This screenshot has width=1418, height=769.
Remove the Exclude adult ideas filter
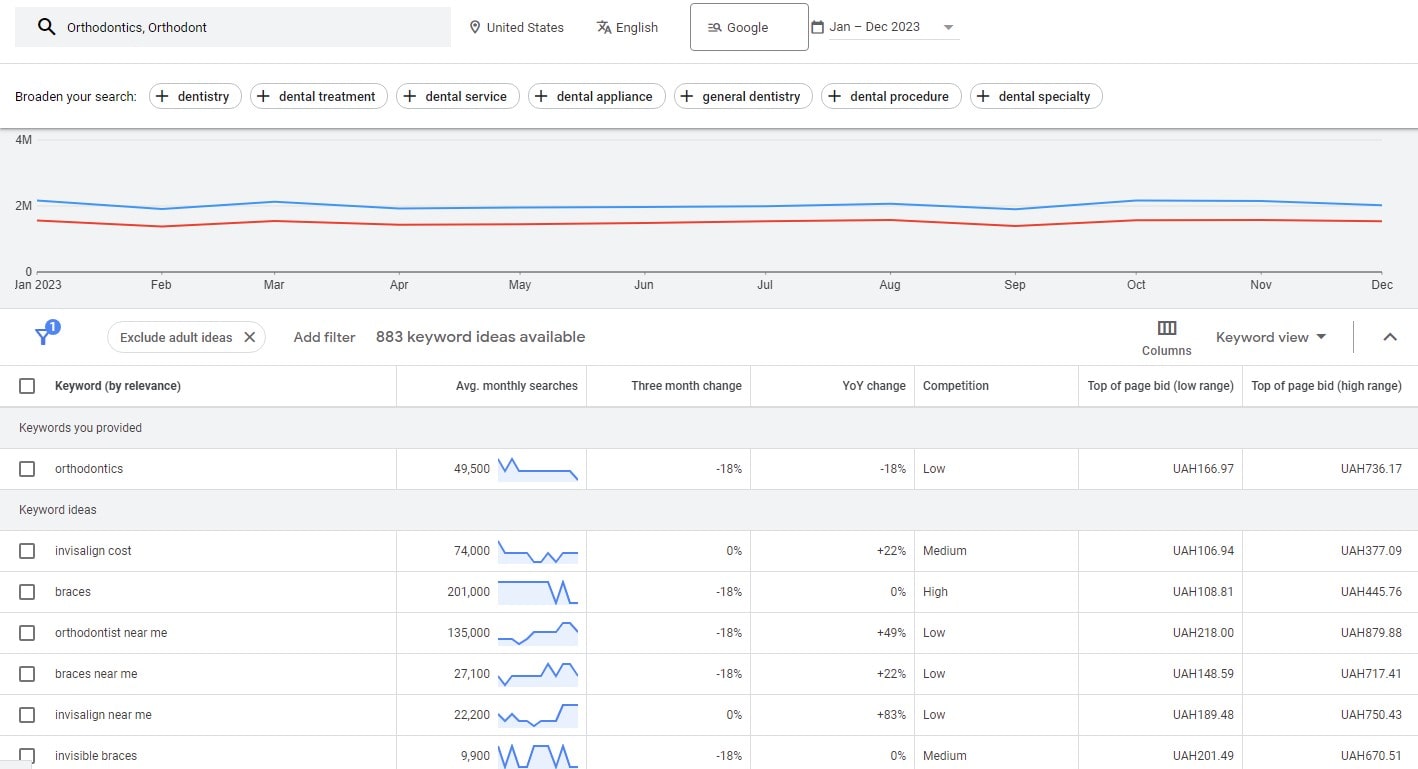[249, 337]
